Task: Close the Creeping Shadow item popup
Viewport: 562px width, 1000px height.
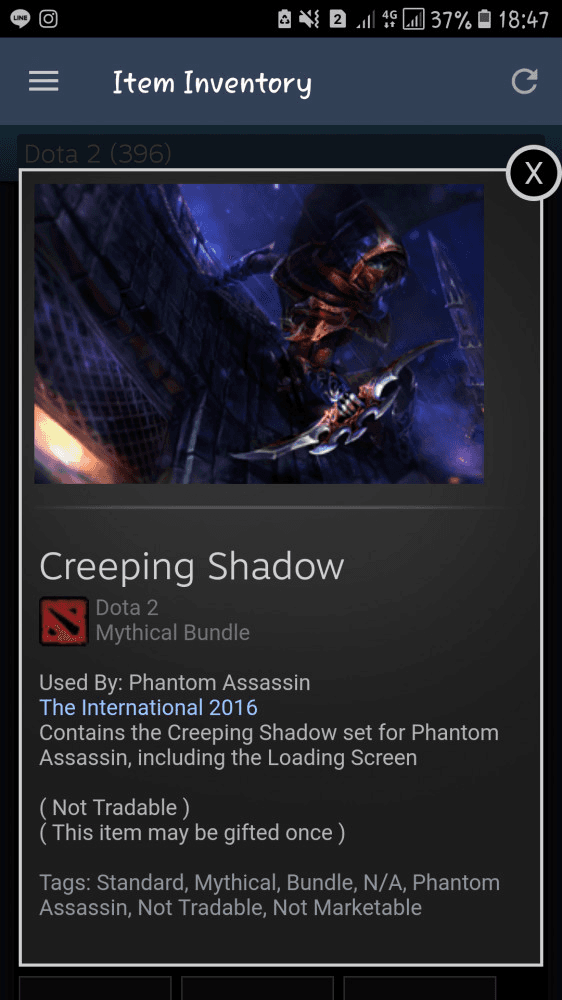Action: 533,173
